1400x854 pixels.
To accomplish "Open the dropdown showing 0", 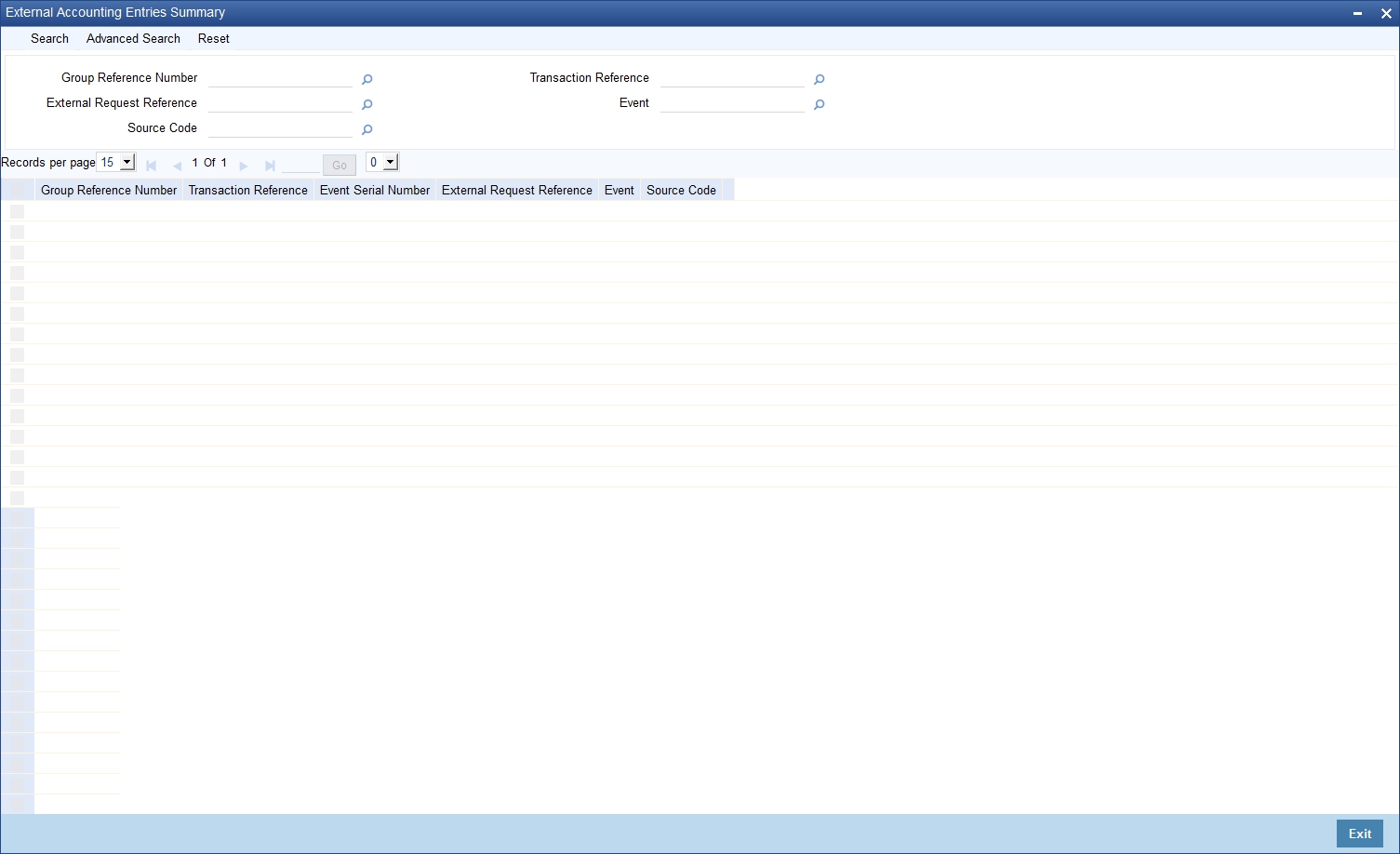I will coord(382,162).
